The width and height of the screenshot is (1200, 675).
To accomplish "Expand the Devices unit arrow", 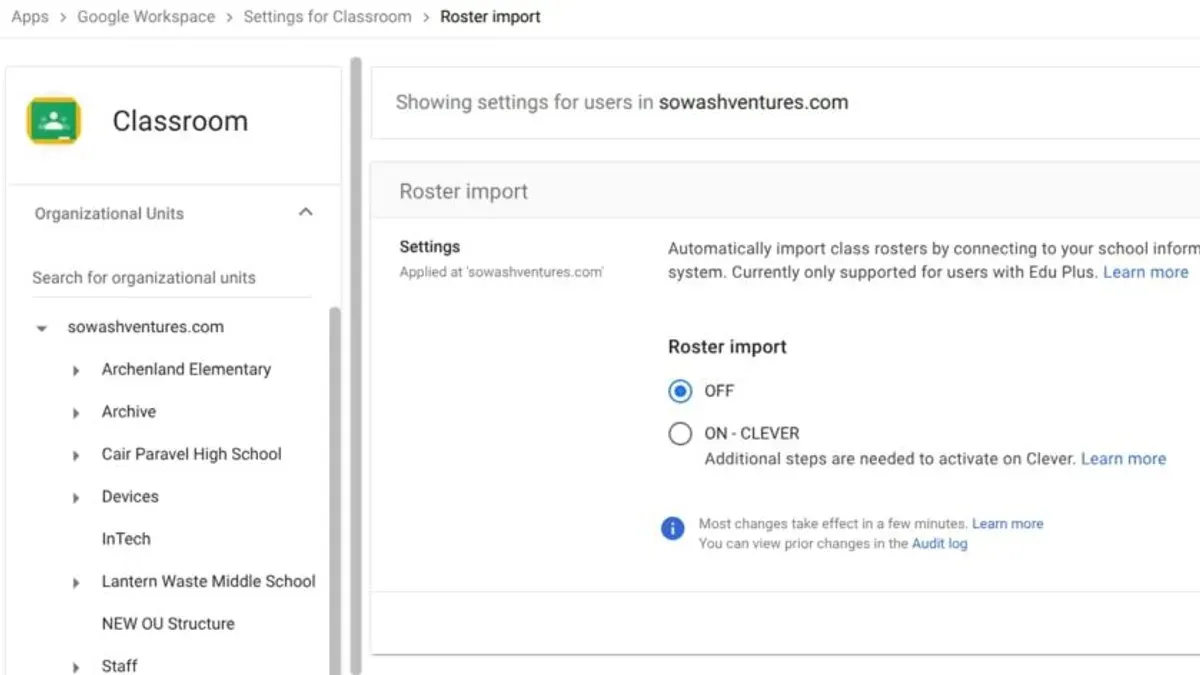I will 76,497.
